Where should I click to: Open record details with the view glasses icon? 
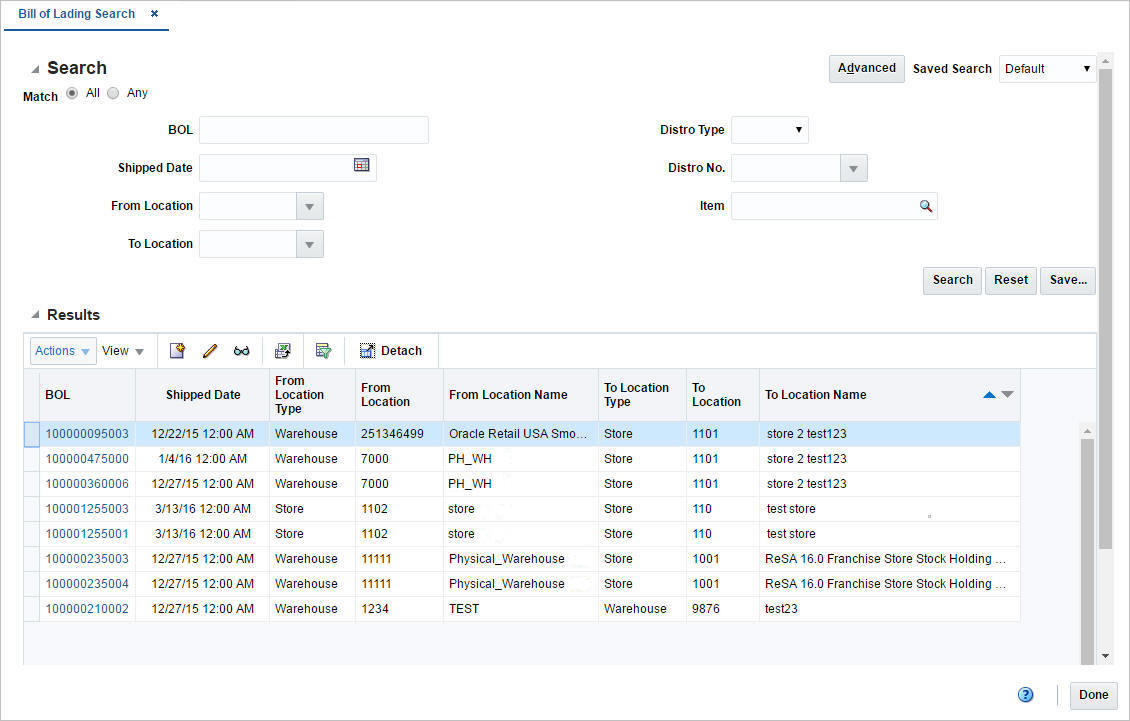[241, 351]
